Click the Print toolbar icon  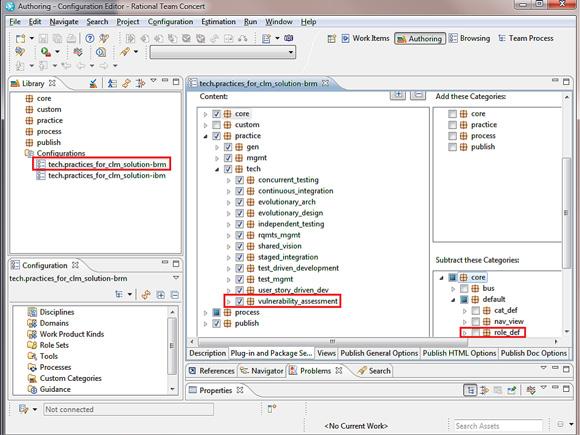click(x=71, y=38)
